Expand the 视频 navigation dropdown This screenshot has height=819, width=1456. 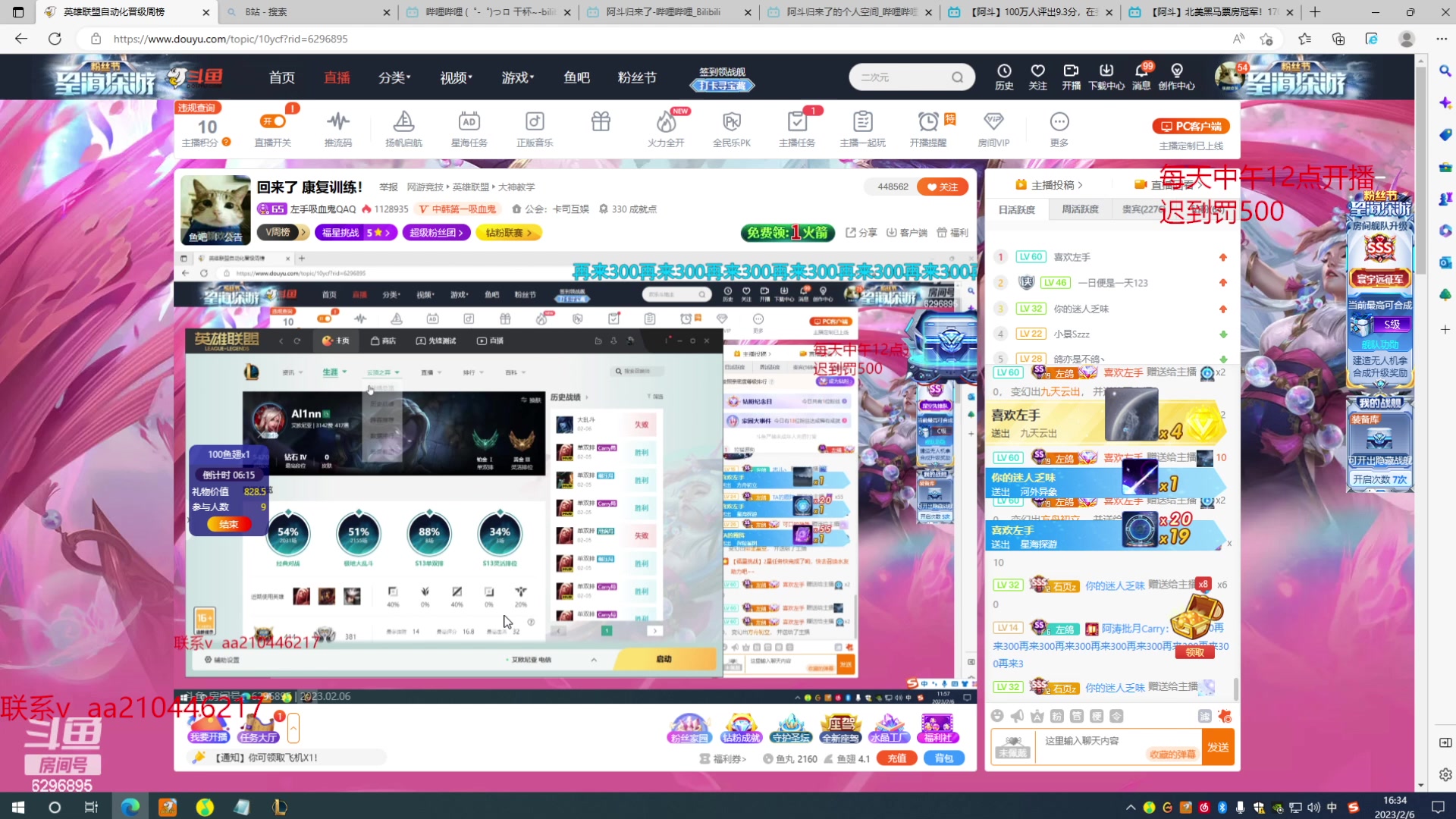tap(456, 77)
